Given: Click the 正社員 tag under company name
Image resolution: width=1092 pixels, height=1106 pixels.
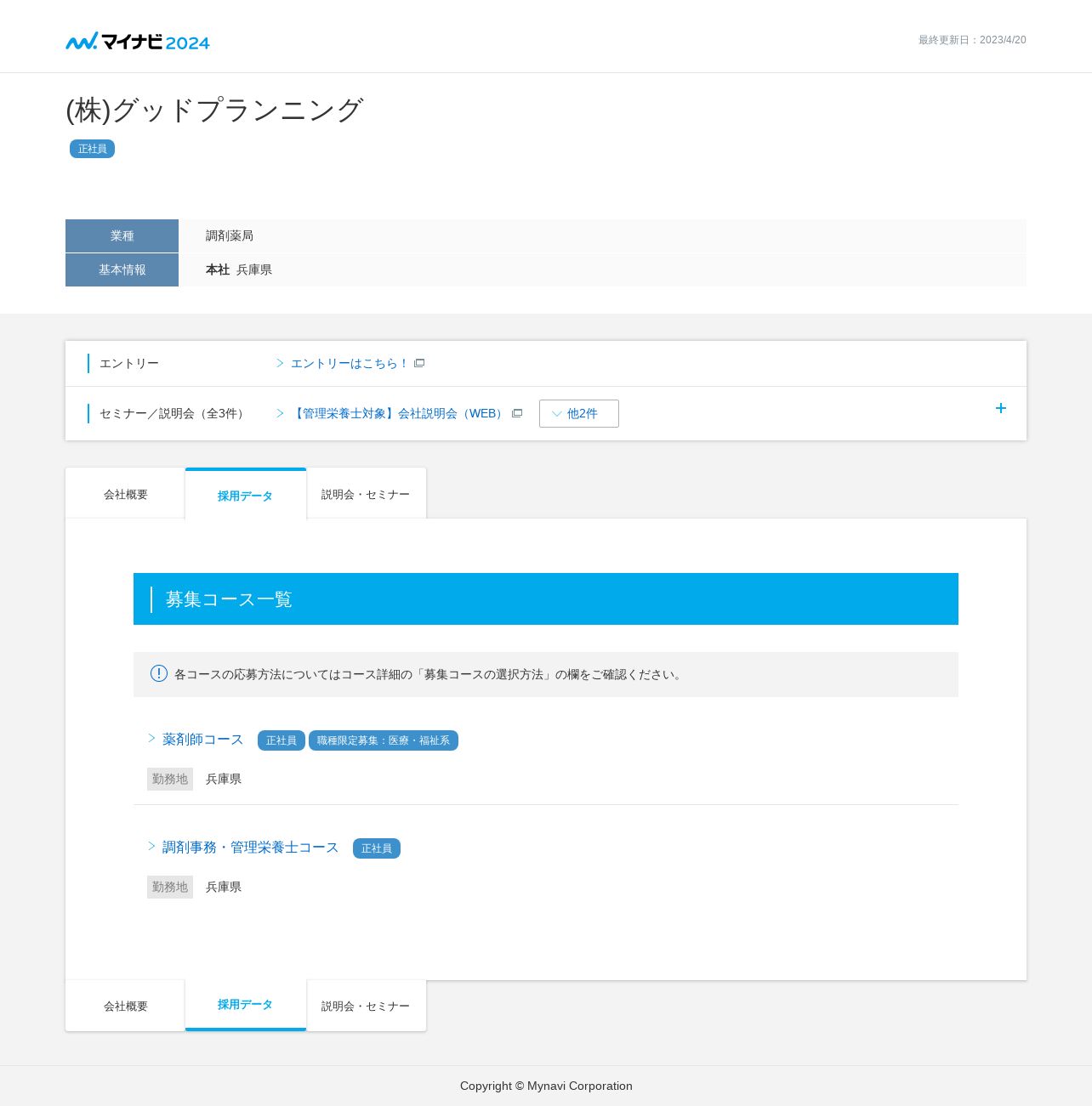Looking at the screenshot, I should 92,149.
